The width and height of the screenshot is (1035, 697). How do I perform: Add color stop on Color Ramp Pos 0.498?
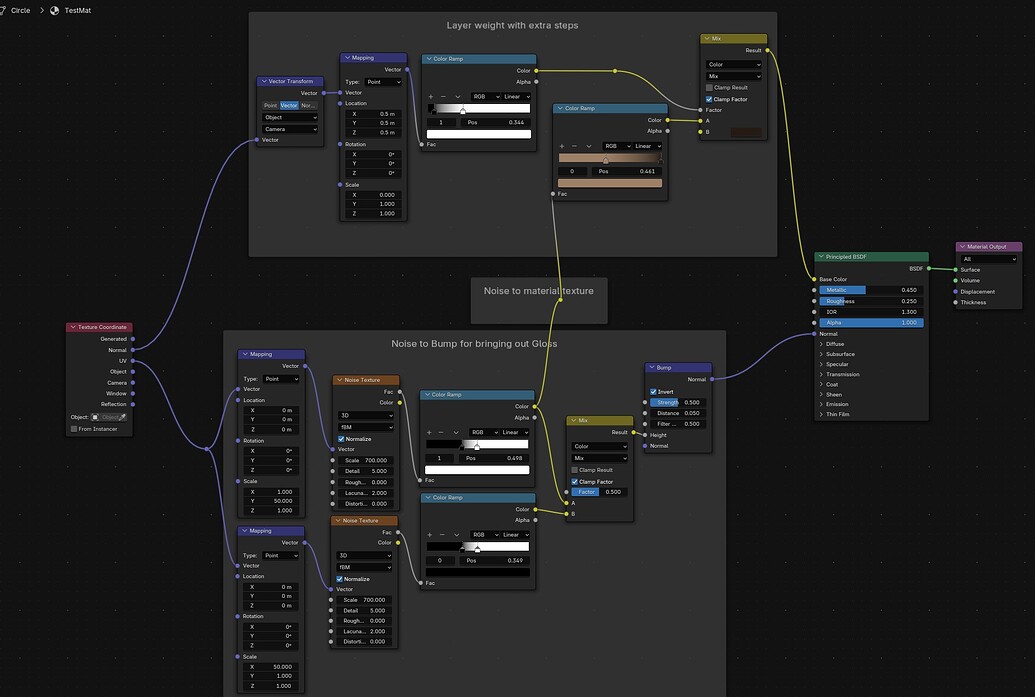(430, 432)
